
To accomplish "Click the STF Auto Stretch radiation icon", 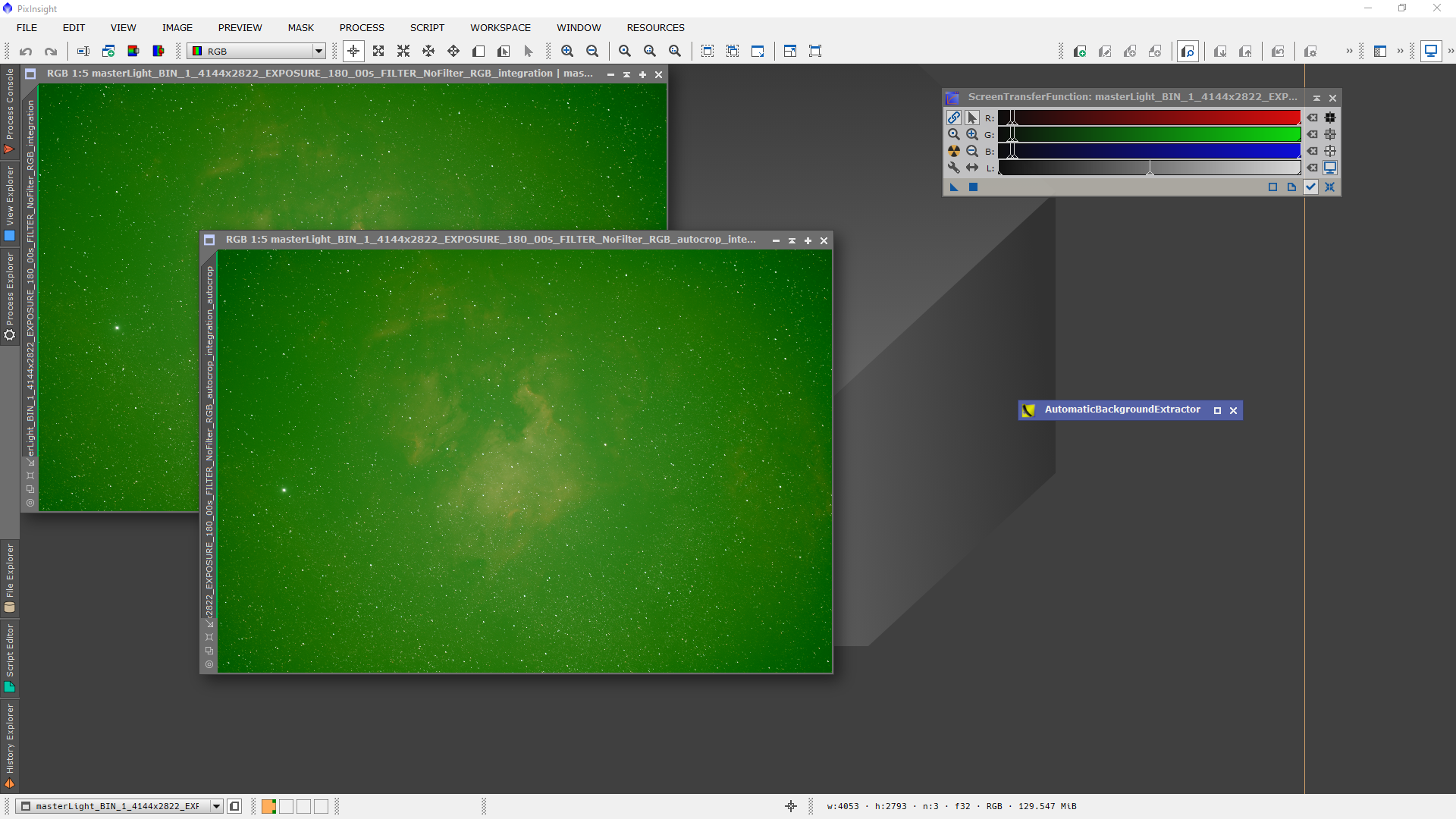I will pos(954,151).
